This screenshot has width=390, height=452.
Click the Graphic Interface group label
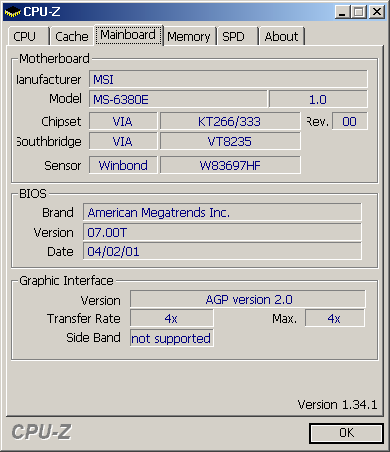click(66, 281)
